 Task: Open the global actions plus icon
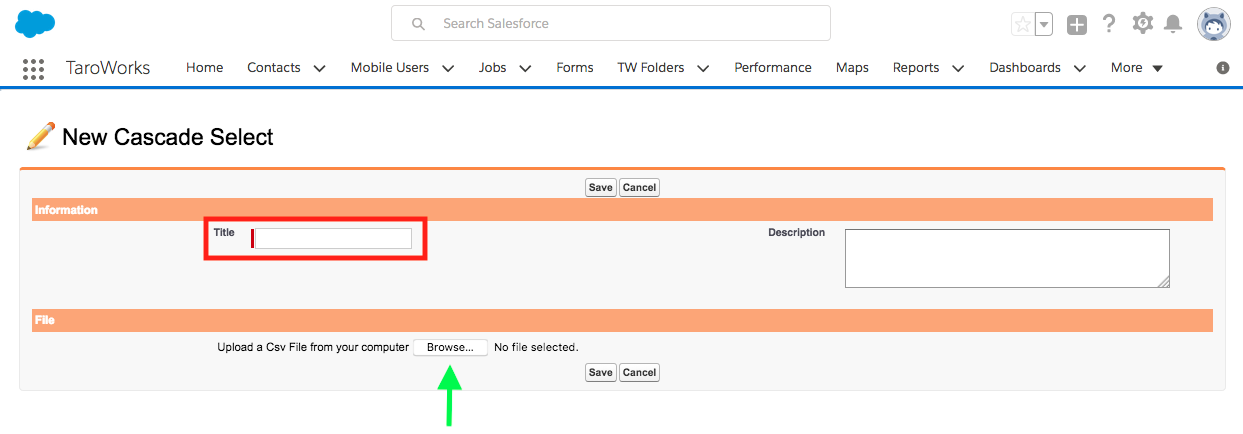click(1076, 24)
